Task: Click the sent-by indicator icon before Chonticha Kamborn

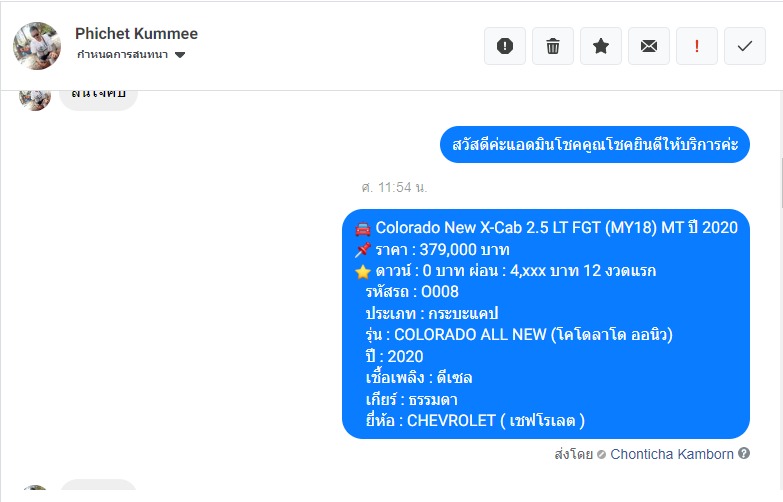Action: 602,455
